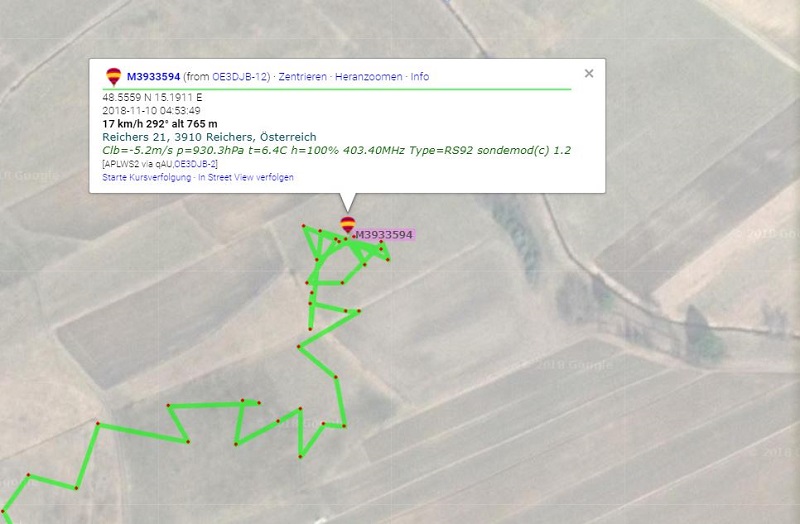Click the balloon marker on the map
Screen dimensions: 800x524
[347, 224]
